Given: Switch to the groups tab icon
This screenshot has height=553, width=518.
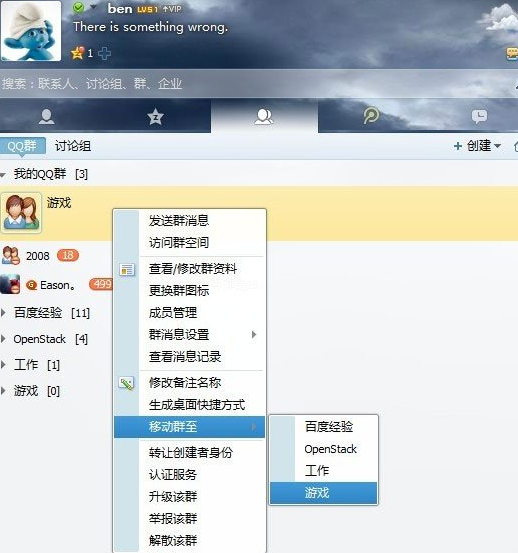Looking at the screenshot, I should coord(264,117).
